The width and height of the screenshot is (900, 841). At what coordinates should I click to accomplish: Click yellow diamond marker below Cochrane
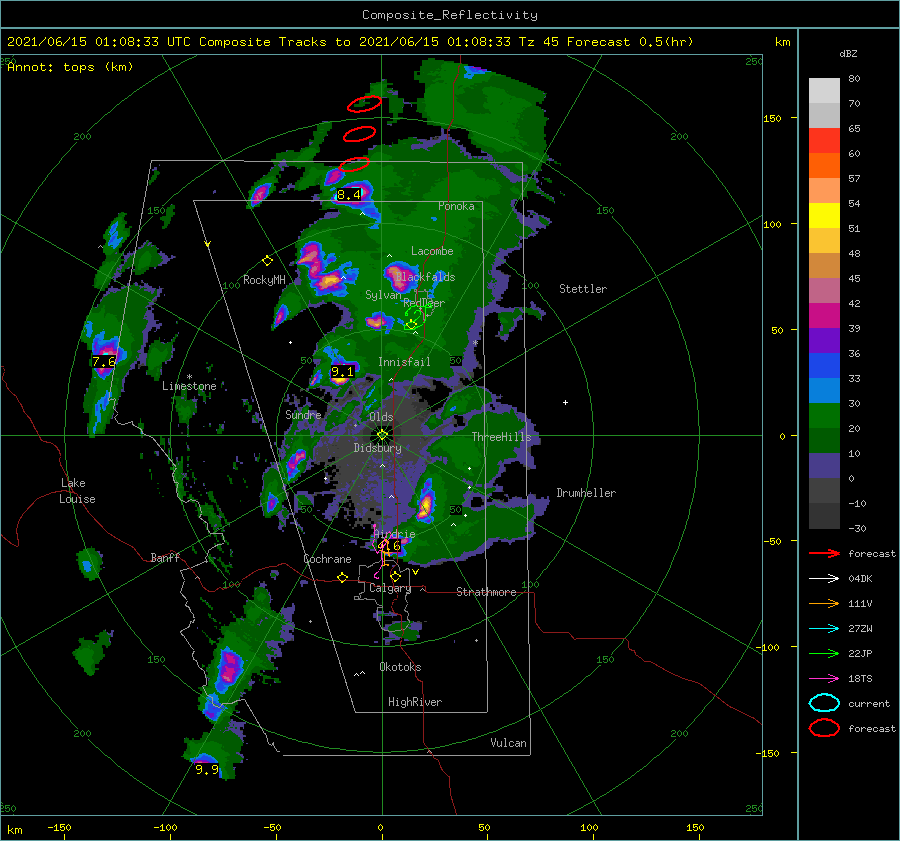click(342, 577)
